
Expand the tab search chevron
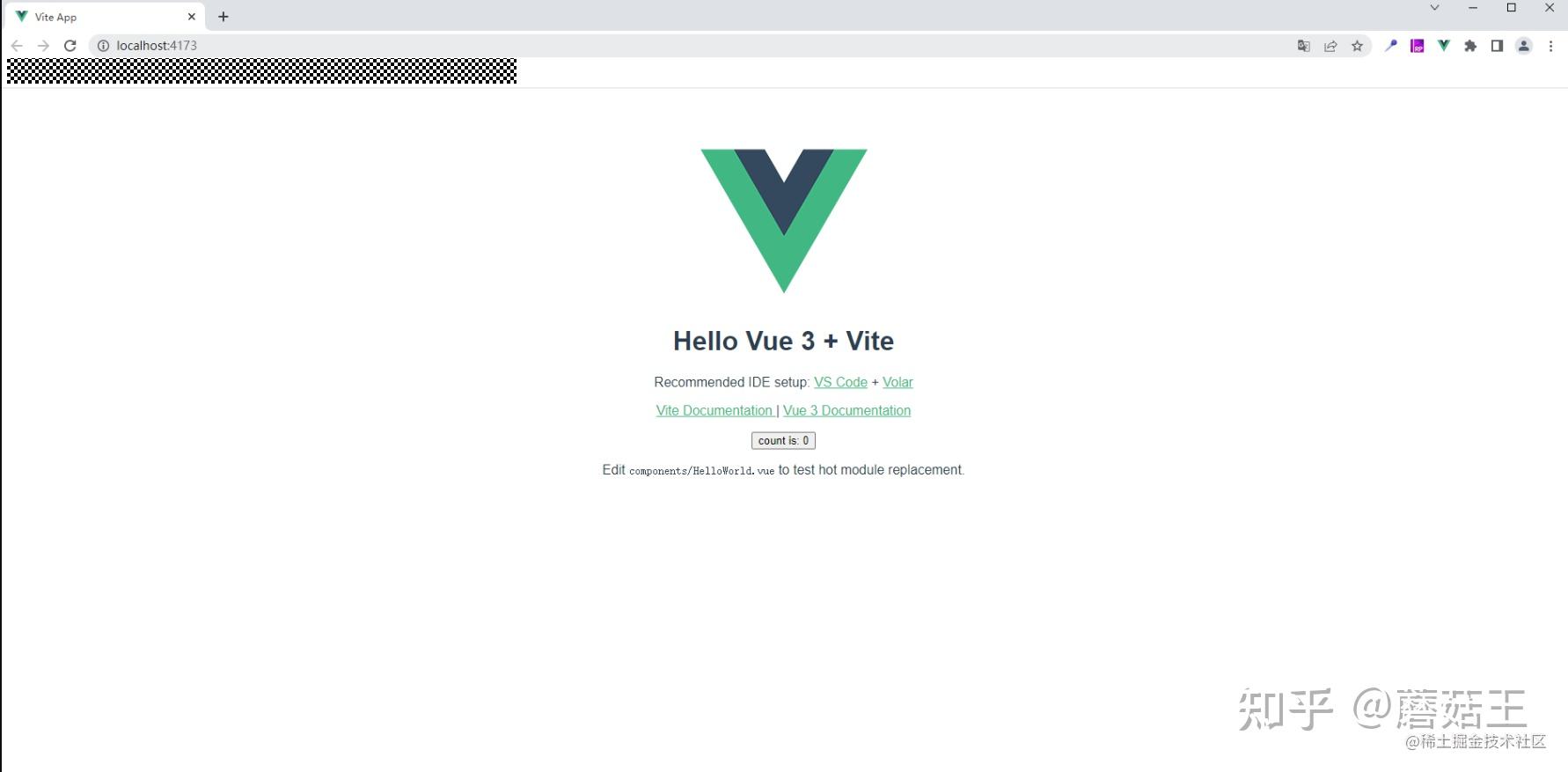tap(1434, 8)
